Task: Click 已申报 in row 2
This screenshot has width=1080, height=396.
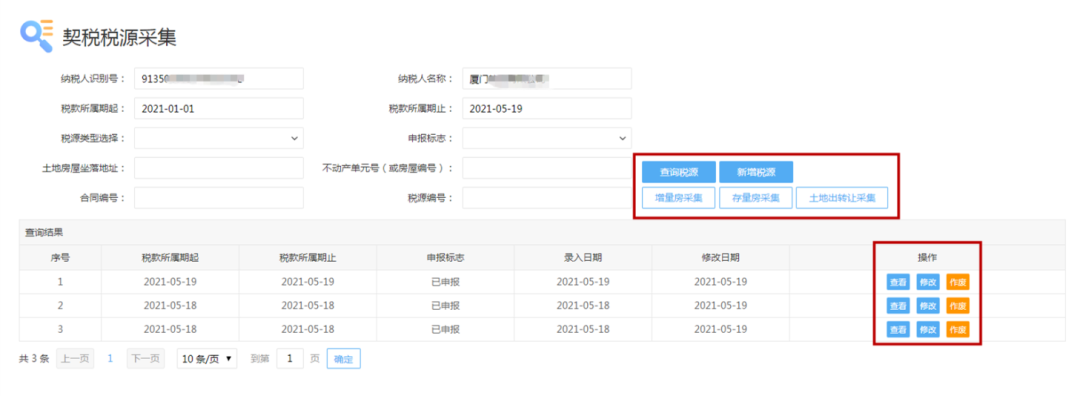Action: point(445,306)
